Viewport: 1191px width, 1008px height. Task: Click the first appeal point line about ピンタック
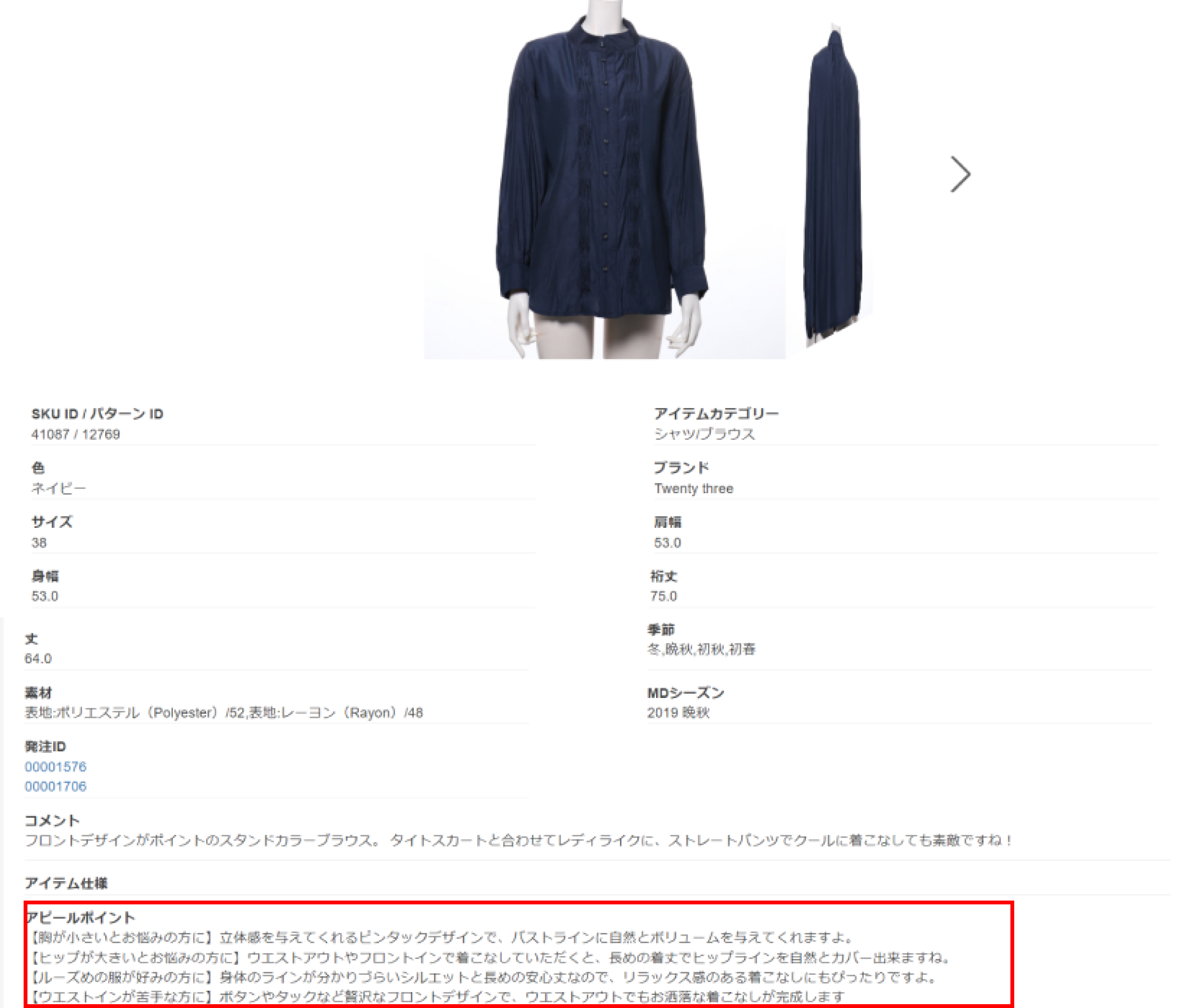pyautogui.click(x=440, y=938)
